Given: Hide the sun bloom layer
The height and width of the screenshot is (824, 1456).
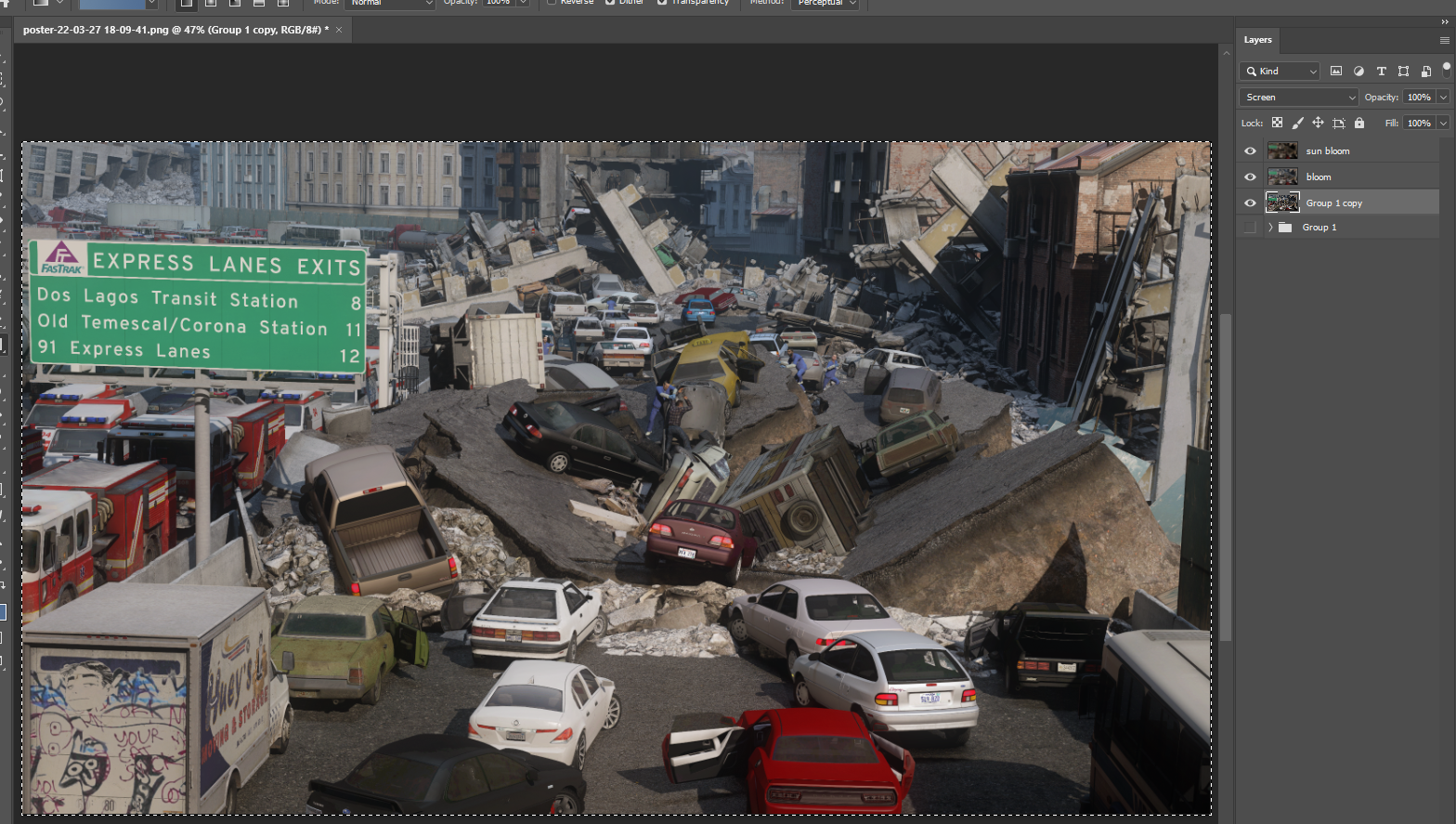Looking at the screenshot, I should 1250,150.
